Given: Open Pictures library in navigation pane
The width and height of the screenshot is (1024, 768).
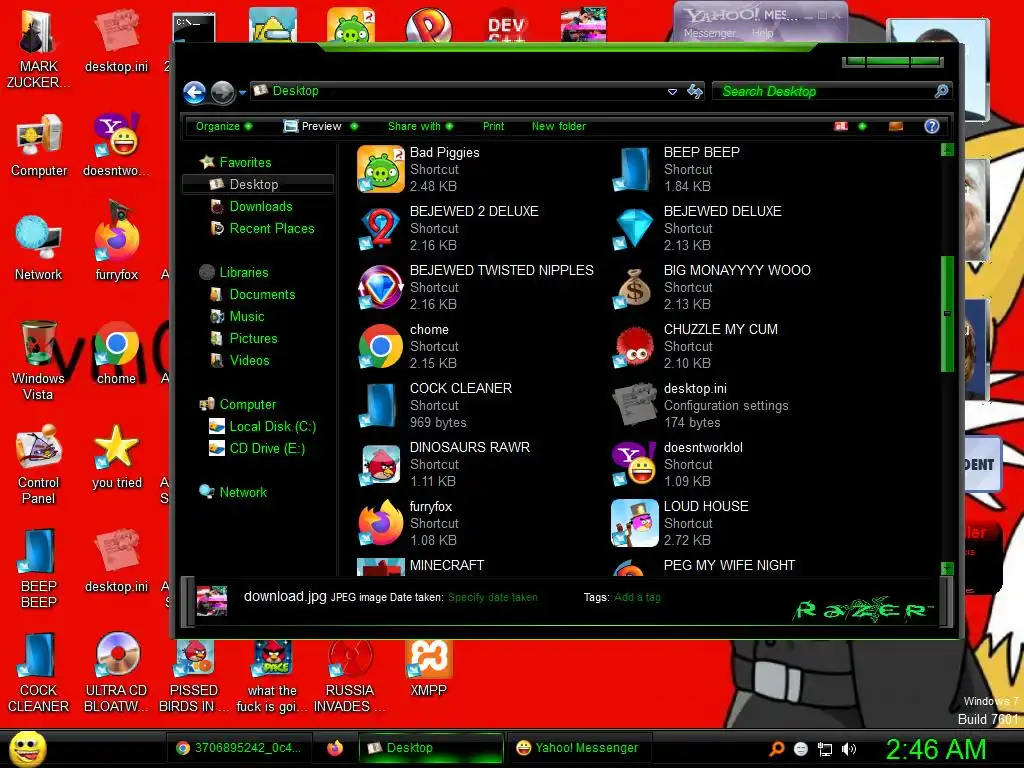Looking at the screenshot, I should point(253,338).
